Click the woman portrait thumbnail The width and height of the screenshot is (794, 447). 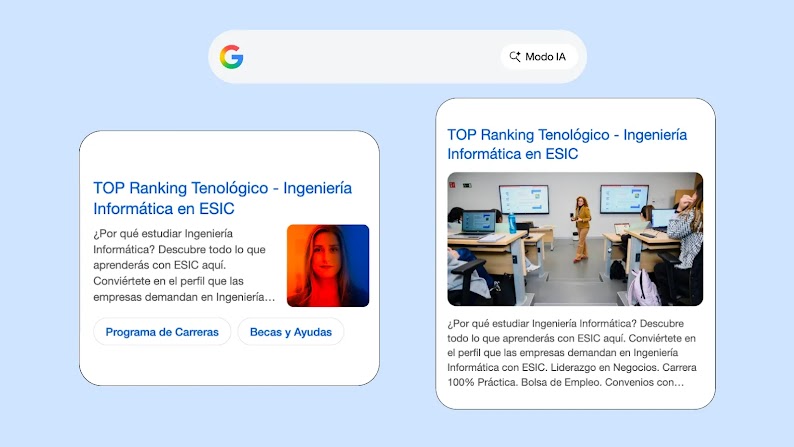328,266
